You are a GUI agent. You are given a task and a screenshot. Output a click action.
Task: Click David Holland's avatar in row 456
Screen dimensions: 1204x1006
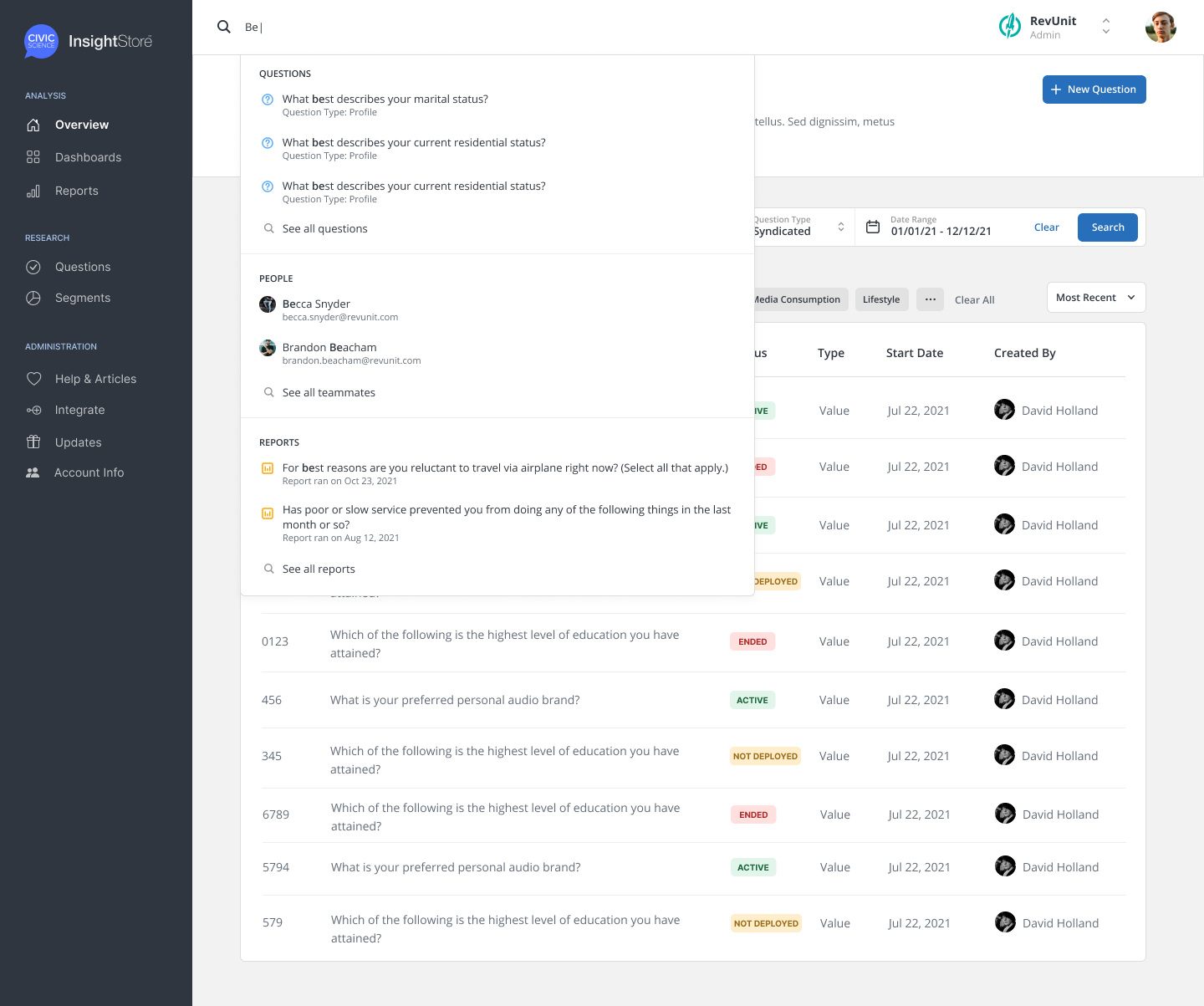click(1004, 699)
